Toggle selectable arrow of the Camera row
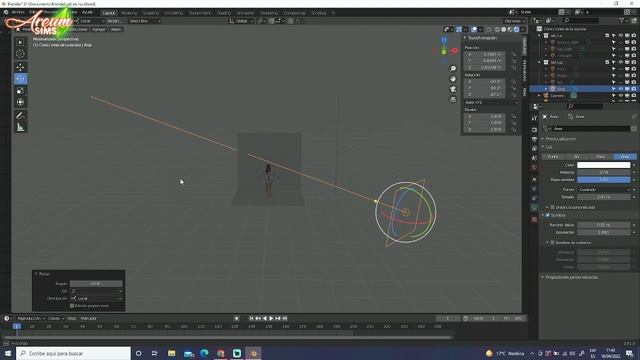Viewport: 640px width, 360px height. [613, 96]
